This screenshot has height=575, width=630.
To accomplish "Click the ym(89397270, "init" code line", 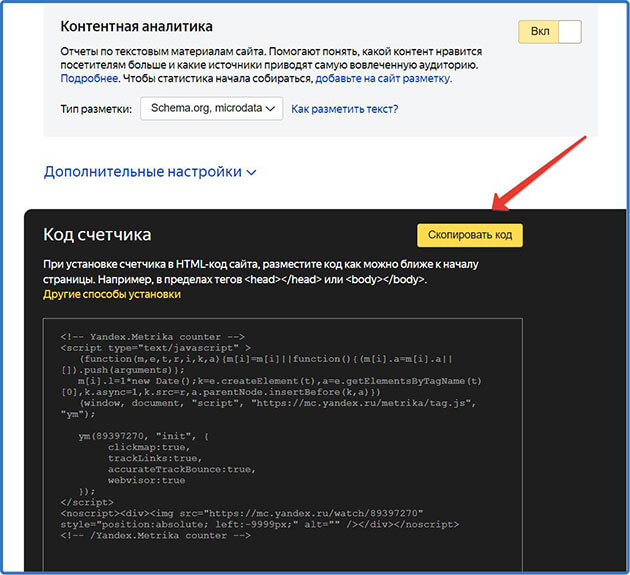I will tap(144, 436).
